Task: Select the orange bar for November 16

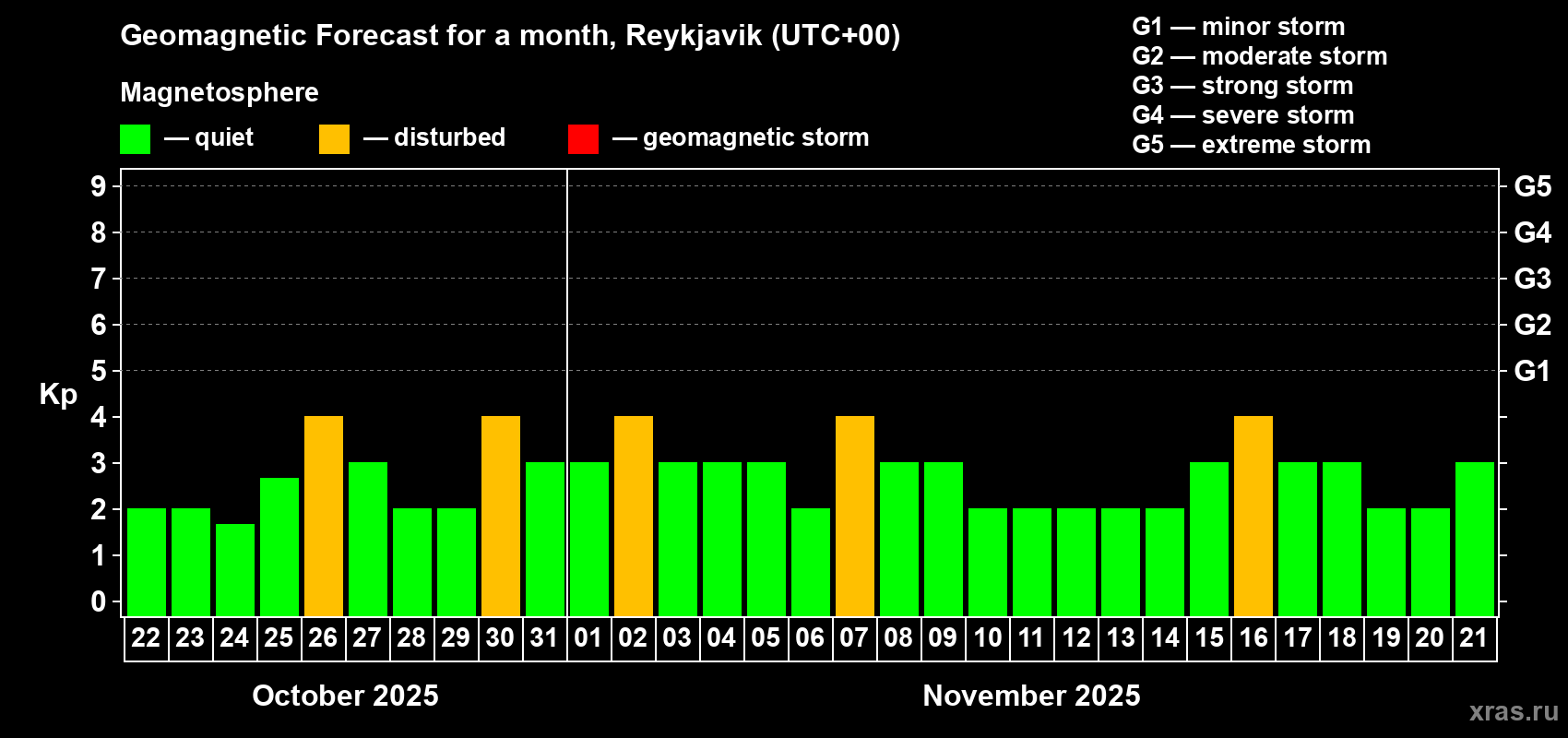Action: pyautogui.click(x=1253, y=517)
